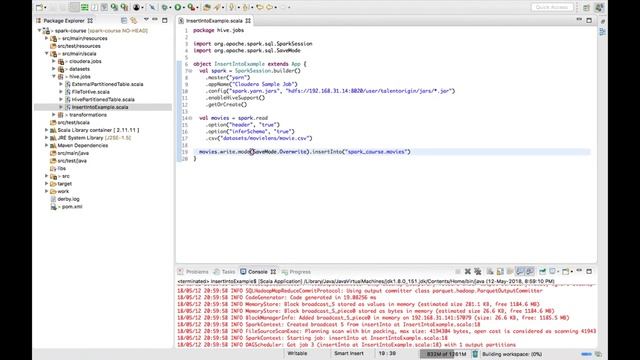Select InsertIntoExample.scala in tree
640x360 pixels.
[100, 107]
